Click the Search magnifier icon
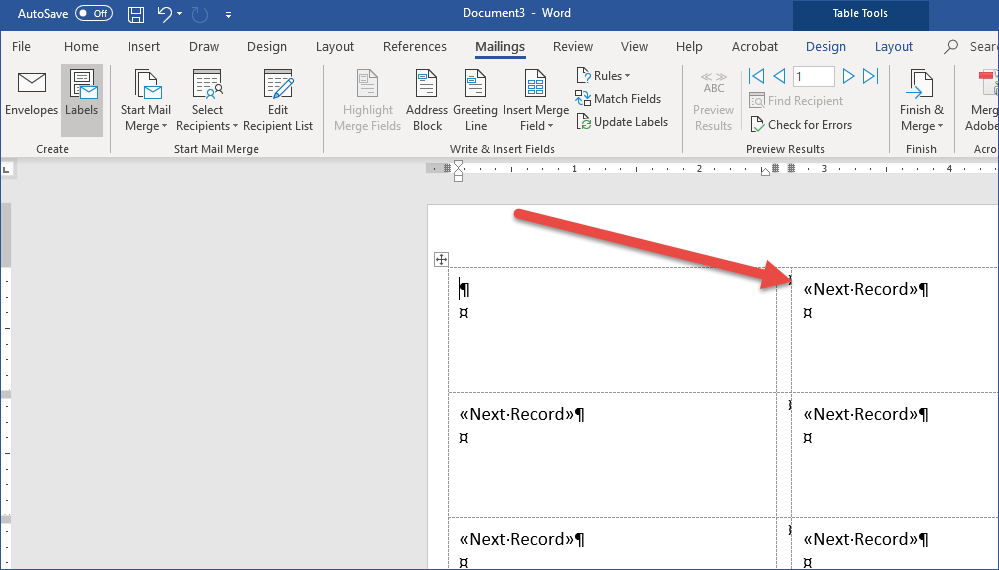Image resolution: width=999 pixels, height=570 pixels. pyautogui.click(x=951, y=46)
